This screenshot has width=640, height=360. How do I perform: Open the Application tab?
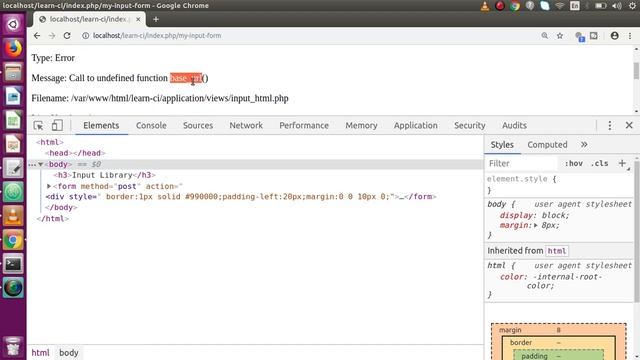point(416,125)
